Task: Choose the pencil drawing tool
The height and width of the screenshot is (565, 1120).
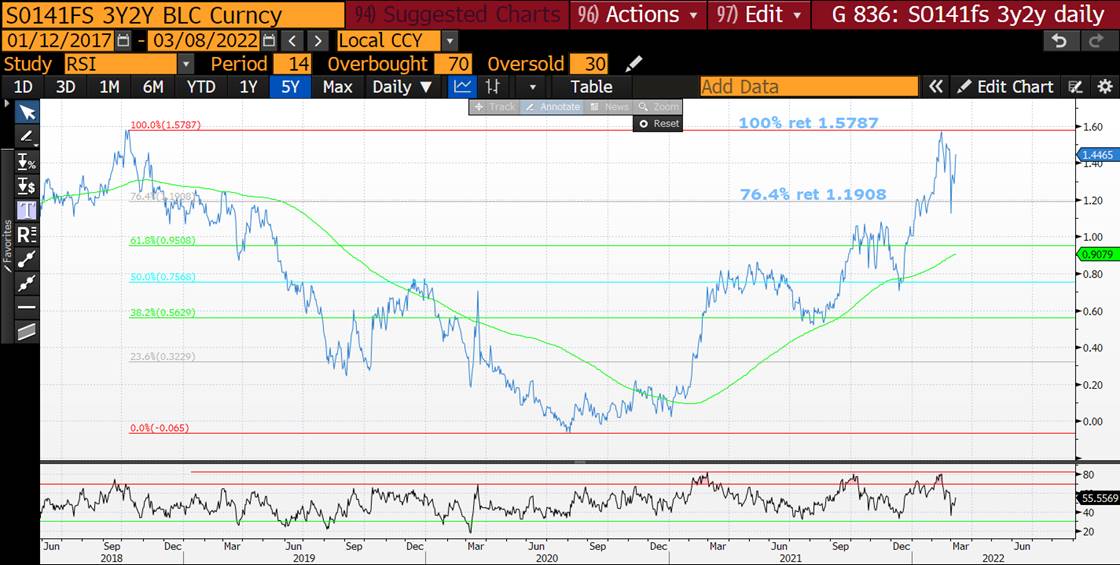Action: pyautogui.click(x=26, y=136)
